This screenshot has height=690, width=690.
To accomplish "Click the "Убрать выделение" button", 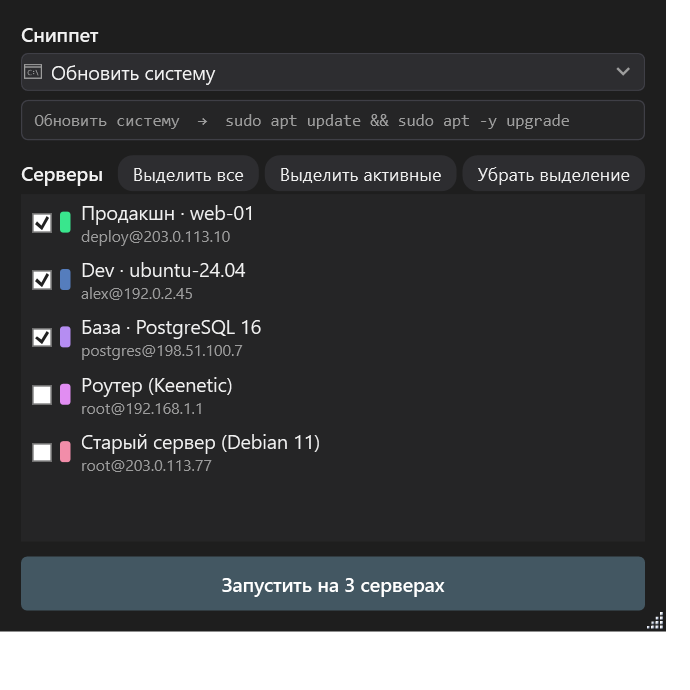I will (553, 175).
